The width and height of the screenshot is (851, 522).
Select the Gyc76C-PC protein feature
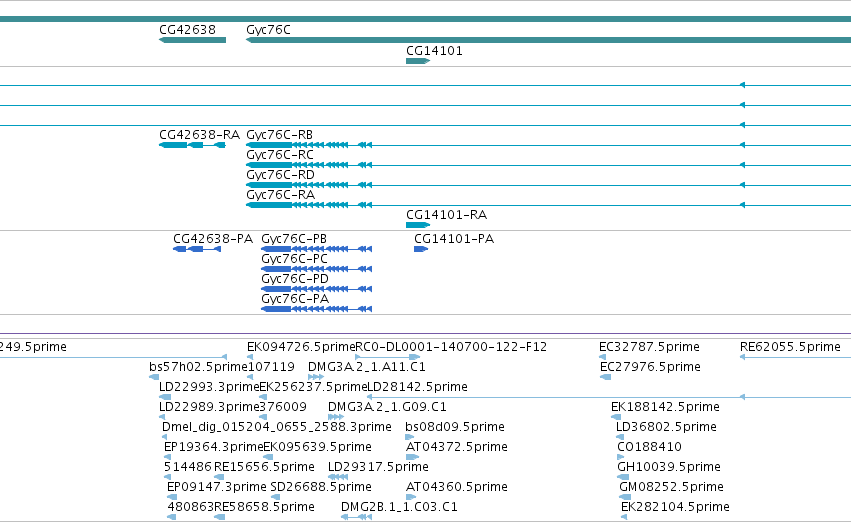[x=316, y=269]
